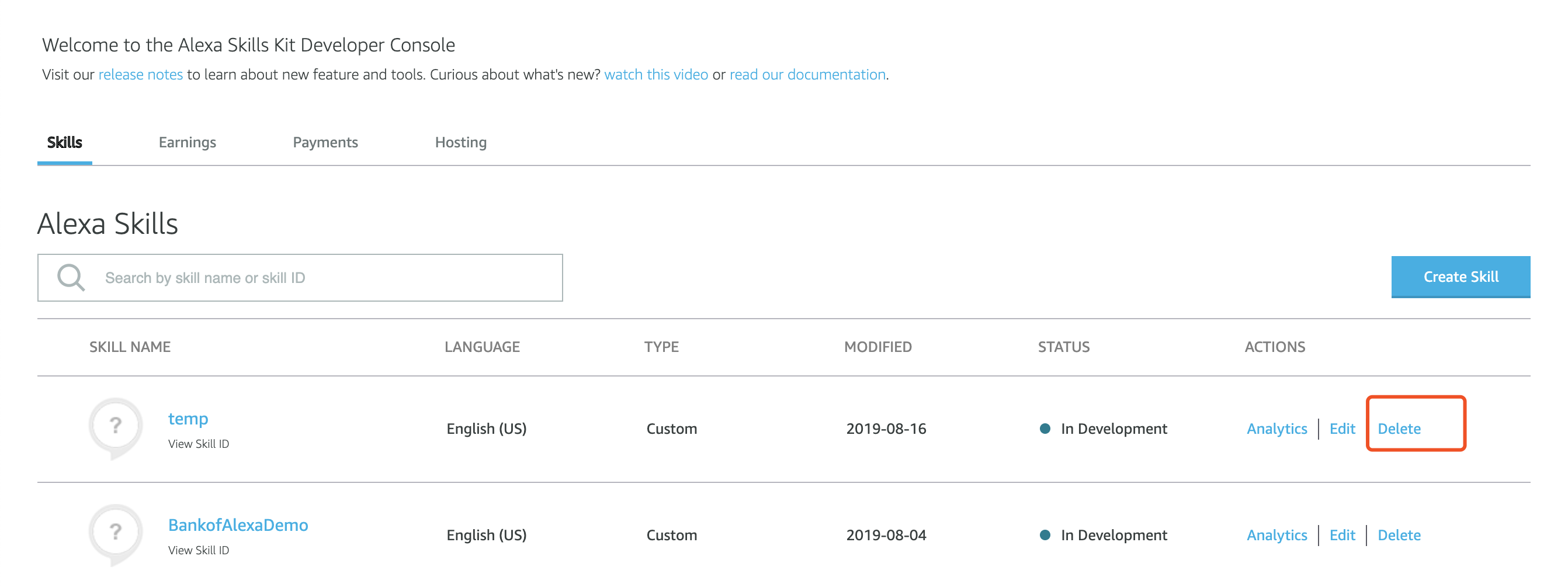Click the STATUS column header

click(x=1063, y=347)
